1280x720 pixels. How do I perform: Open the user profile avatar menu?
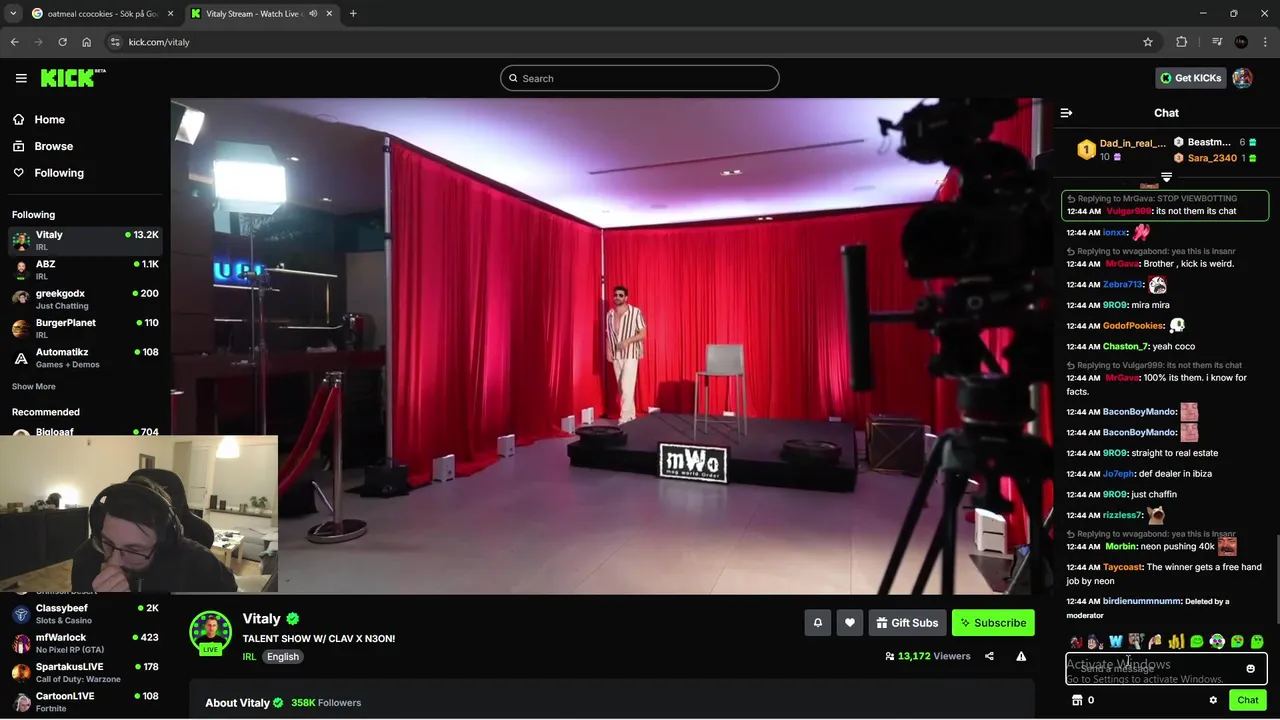point(1242,78)
